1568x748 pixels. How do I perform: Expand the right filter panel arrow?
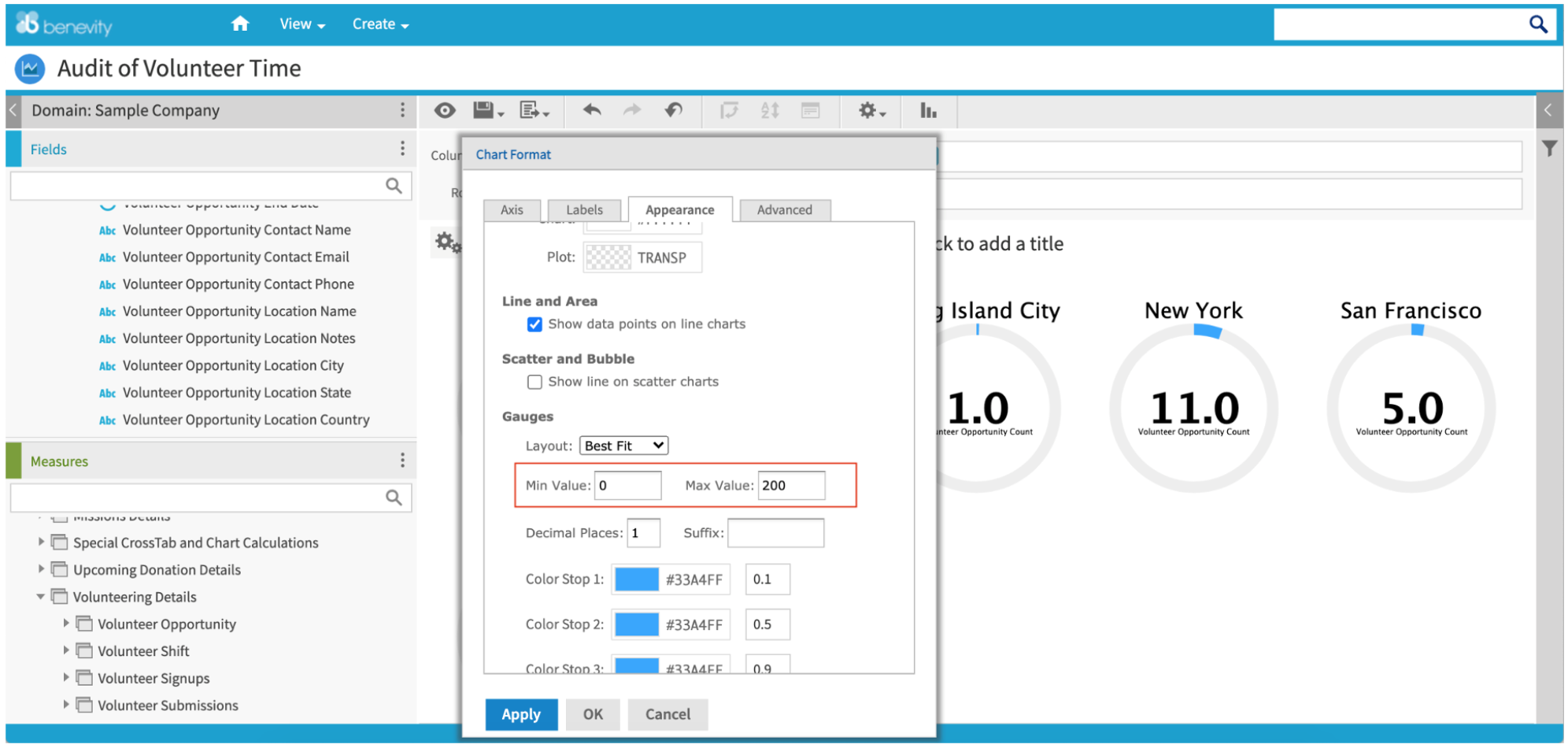click(1548, 110)
